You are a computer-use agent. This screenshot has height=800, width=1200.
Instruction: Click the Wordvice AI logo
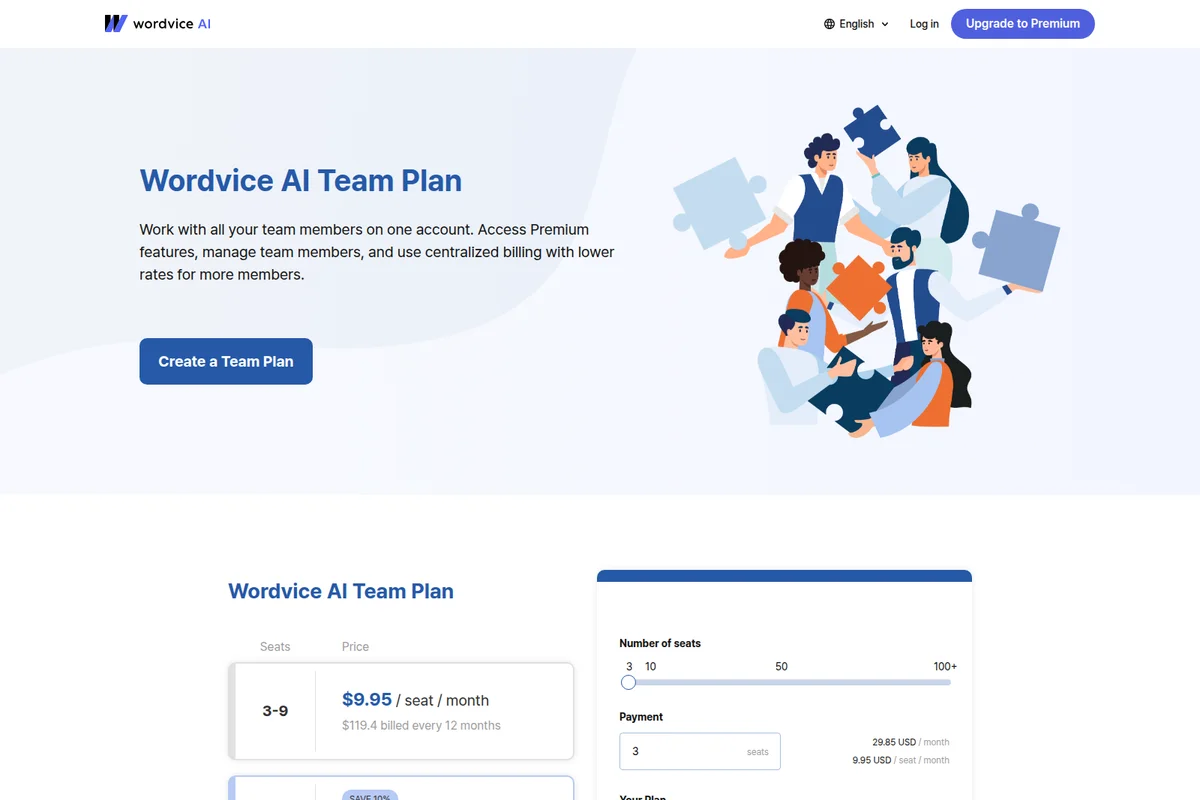click(157, 23)
